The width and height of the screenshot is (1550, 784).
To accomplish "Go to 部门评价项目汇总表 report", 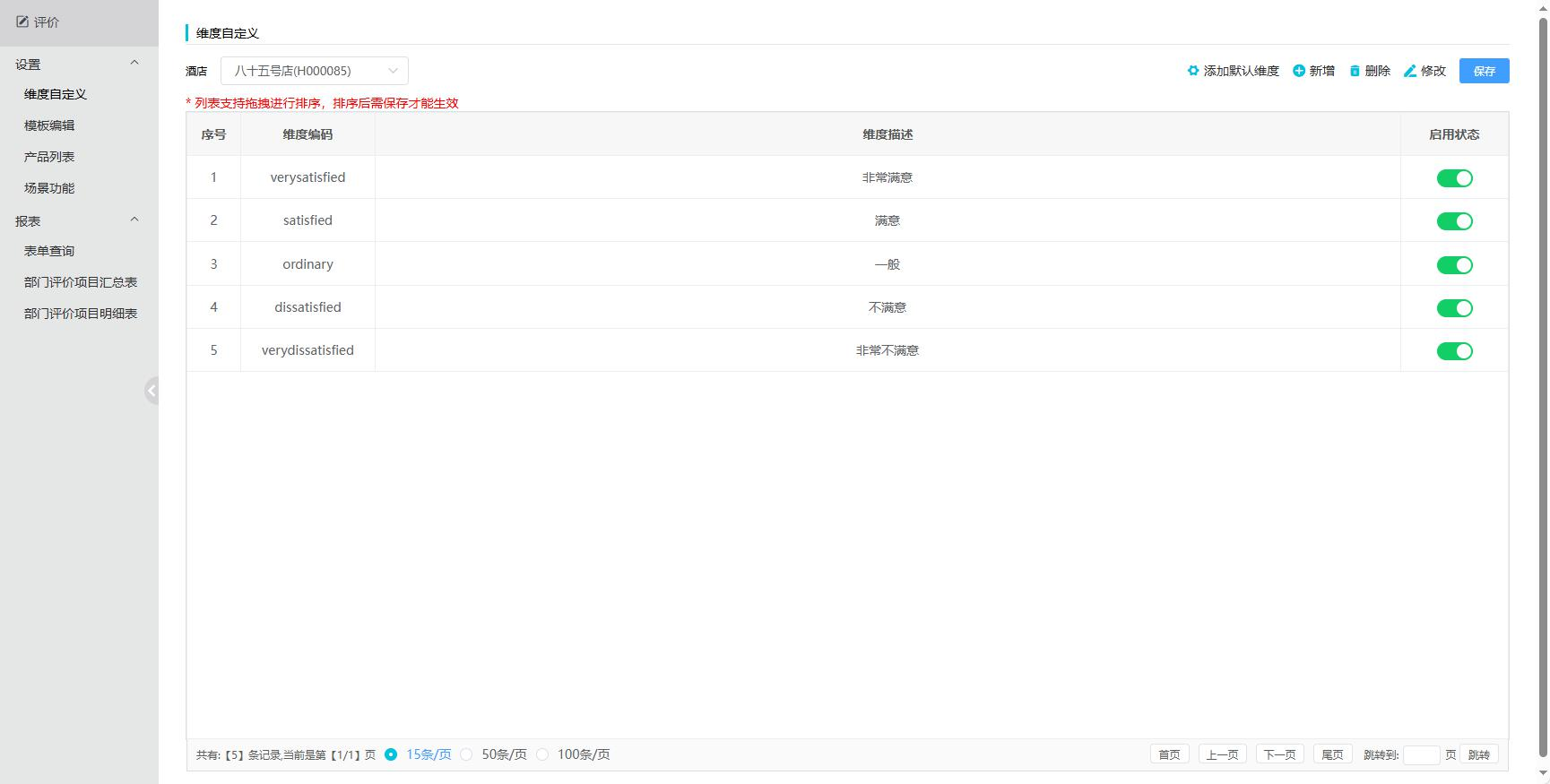I will [x=81, y=282].
